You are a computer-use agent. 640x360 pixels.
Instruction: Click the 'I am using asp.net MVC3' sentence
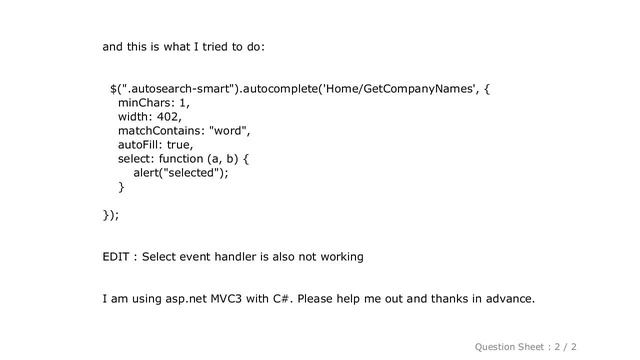click(318, 299)
